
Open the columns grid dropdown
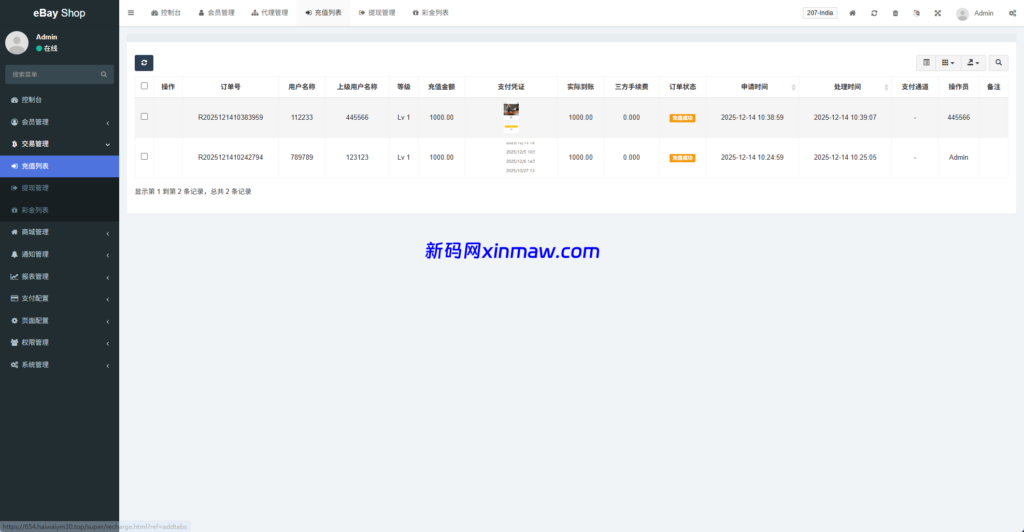point(948,63)
